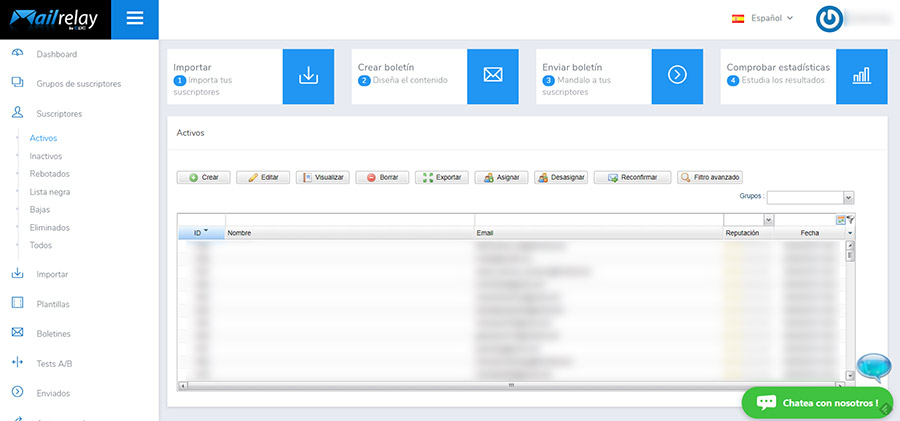Click the Importar download icon in sidebar
Image resolution: width=900 pixels, height=421 pixels.
click(18, 273)
